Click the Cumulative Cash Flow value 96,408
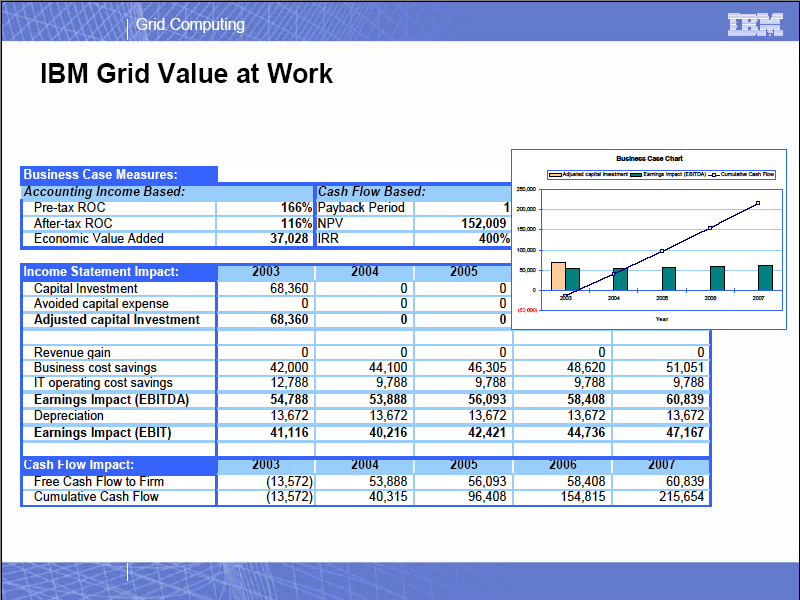800x600 pixels. (x=487, y=497)
